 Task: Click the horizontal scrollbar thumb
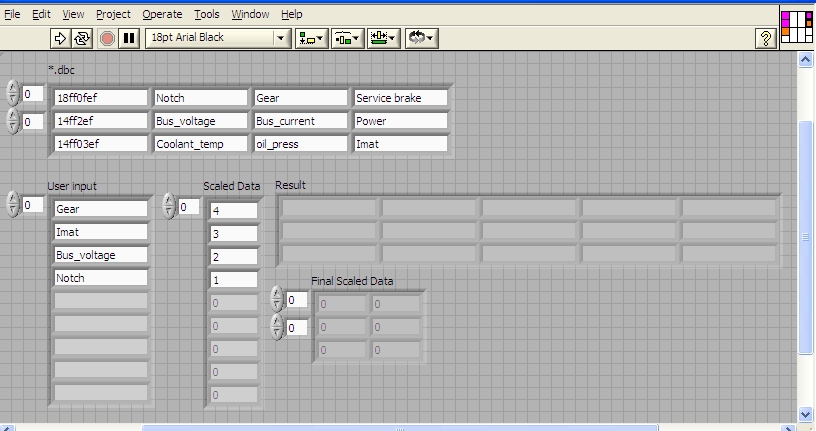click(400, 428)
